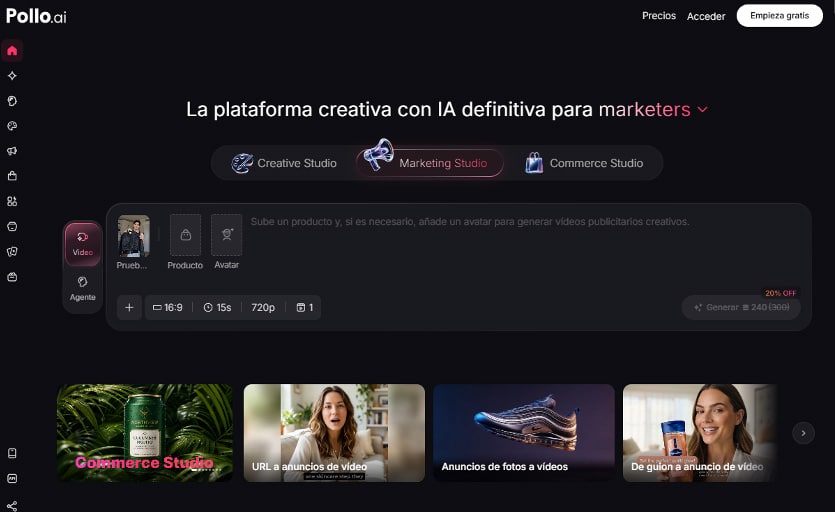Open the Anuncios de fotos a vídeos card
The width and height of the screenshot is (835, 512).
(x=524, y=433)
